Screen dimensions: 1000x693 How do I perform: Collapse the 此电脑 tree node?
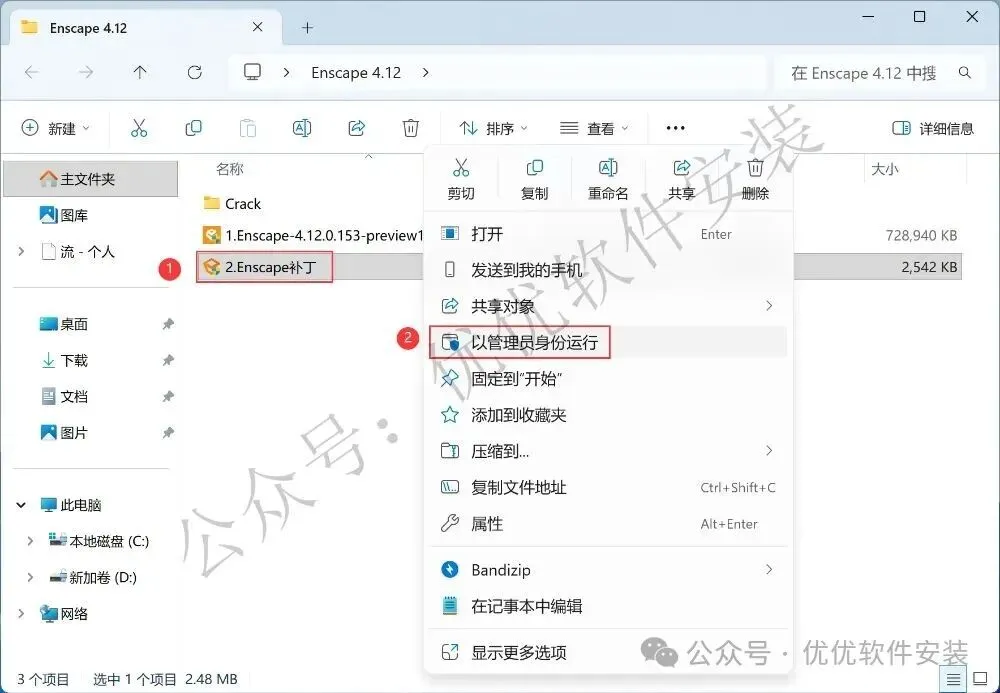[21, 505]
